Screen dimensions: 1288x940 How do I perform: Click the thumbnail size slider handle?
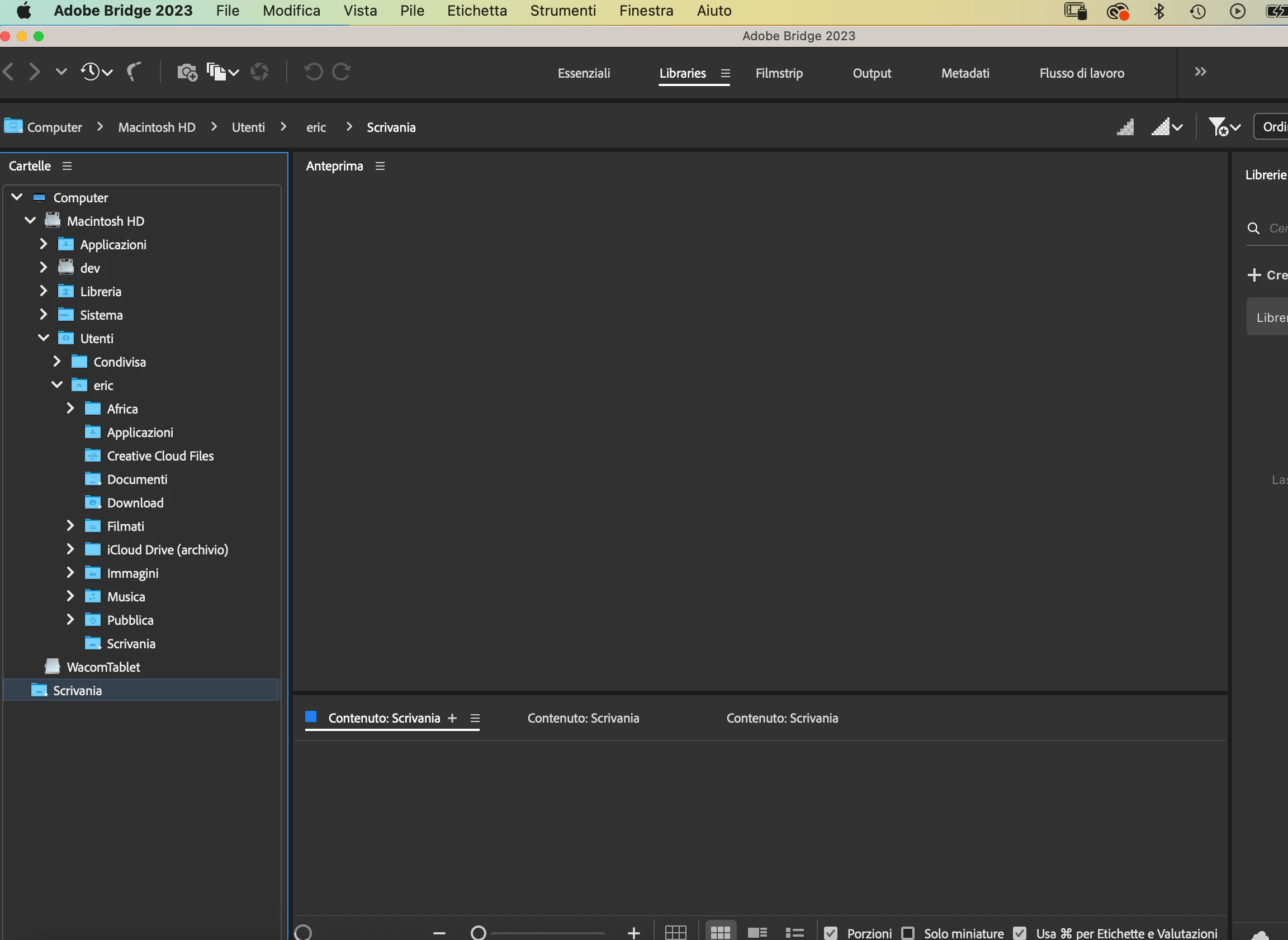tap(478, 933)
